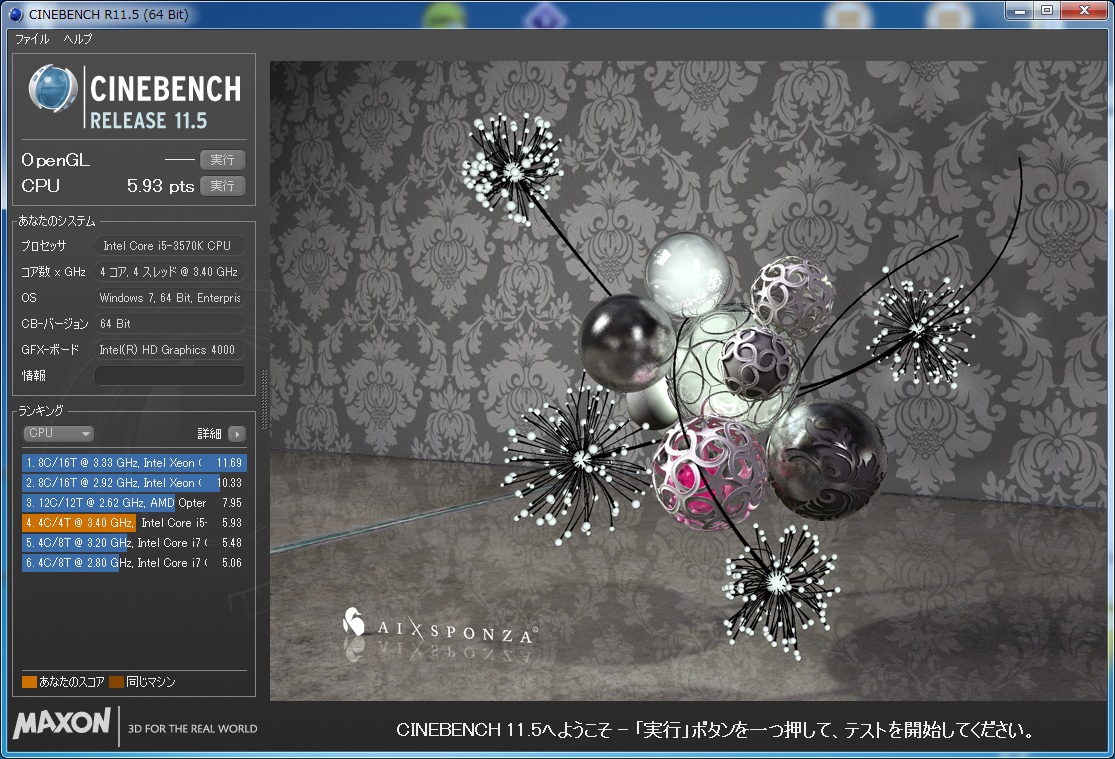Click the OS field showing Windows 7, 64 Bit
This screenshot has height=759, width=1115.
pyautogui.click(x=170, y=297)
